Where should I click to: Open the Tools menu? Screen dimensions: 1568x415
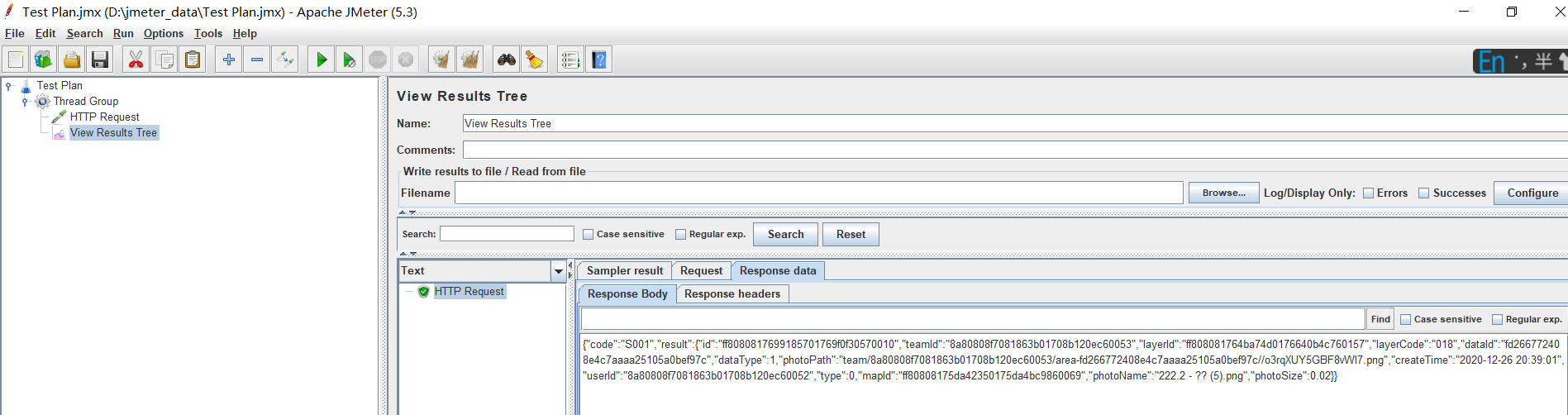point(208,34)
